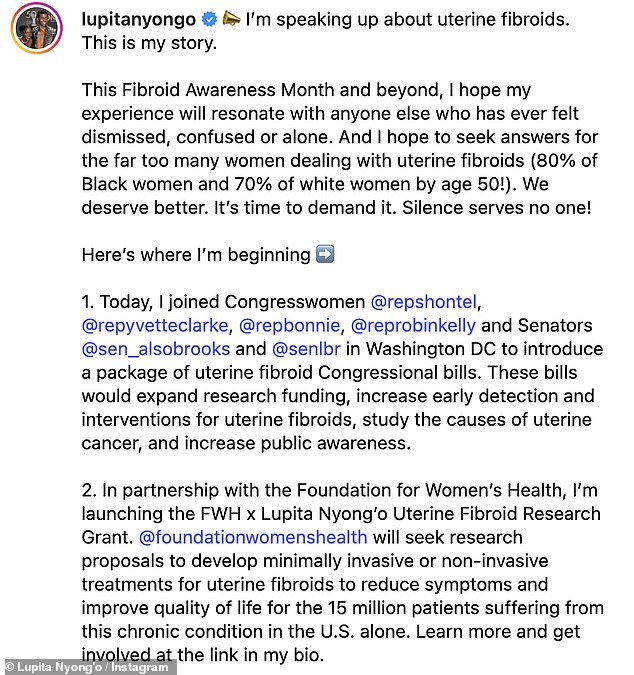Click the megaphone emoji after the username

click(x=230, y=19)
